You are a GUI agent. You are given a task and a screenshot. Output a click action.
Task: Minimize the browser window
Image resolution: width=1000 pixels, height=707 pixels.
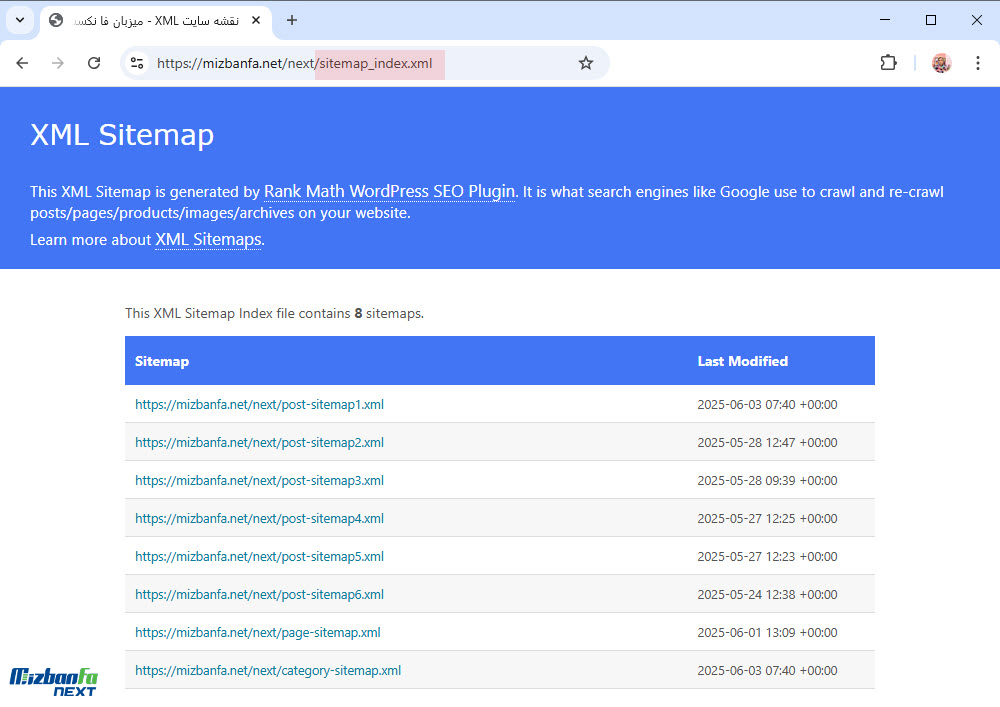click(x=885, y=20)
